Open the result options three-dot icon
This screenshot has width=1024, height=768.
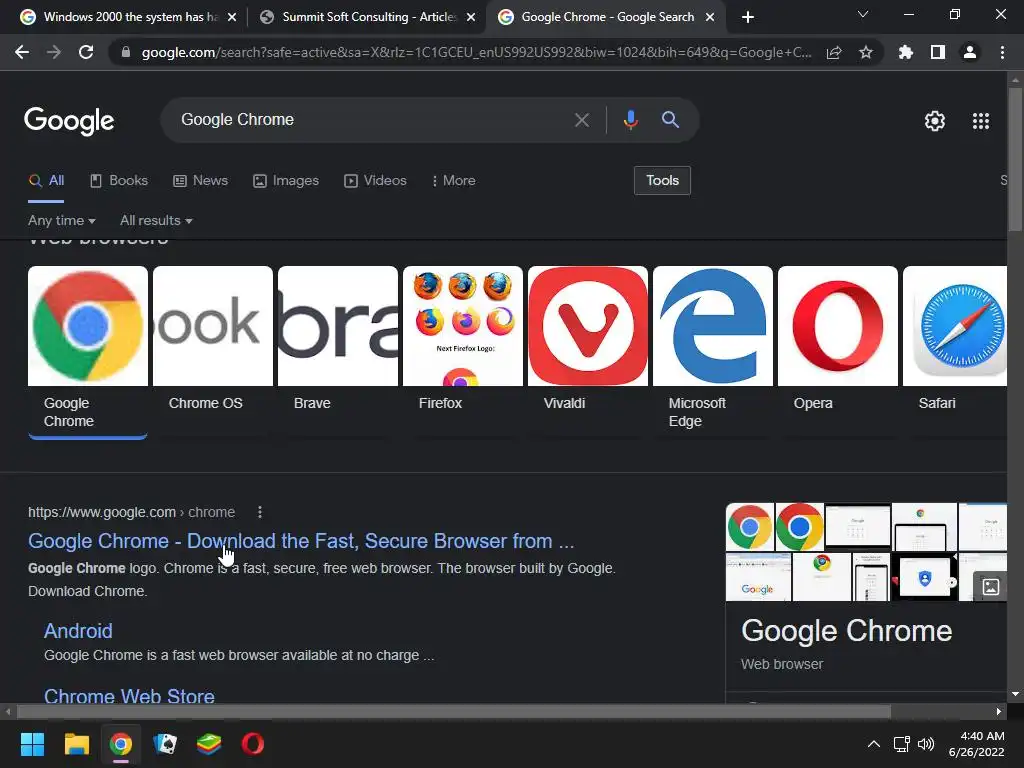(260, 512)
